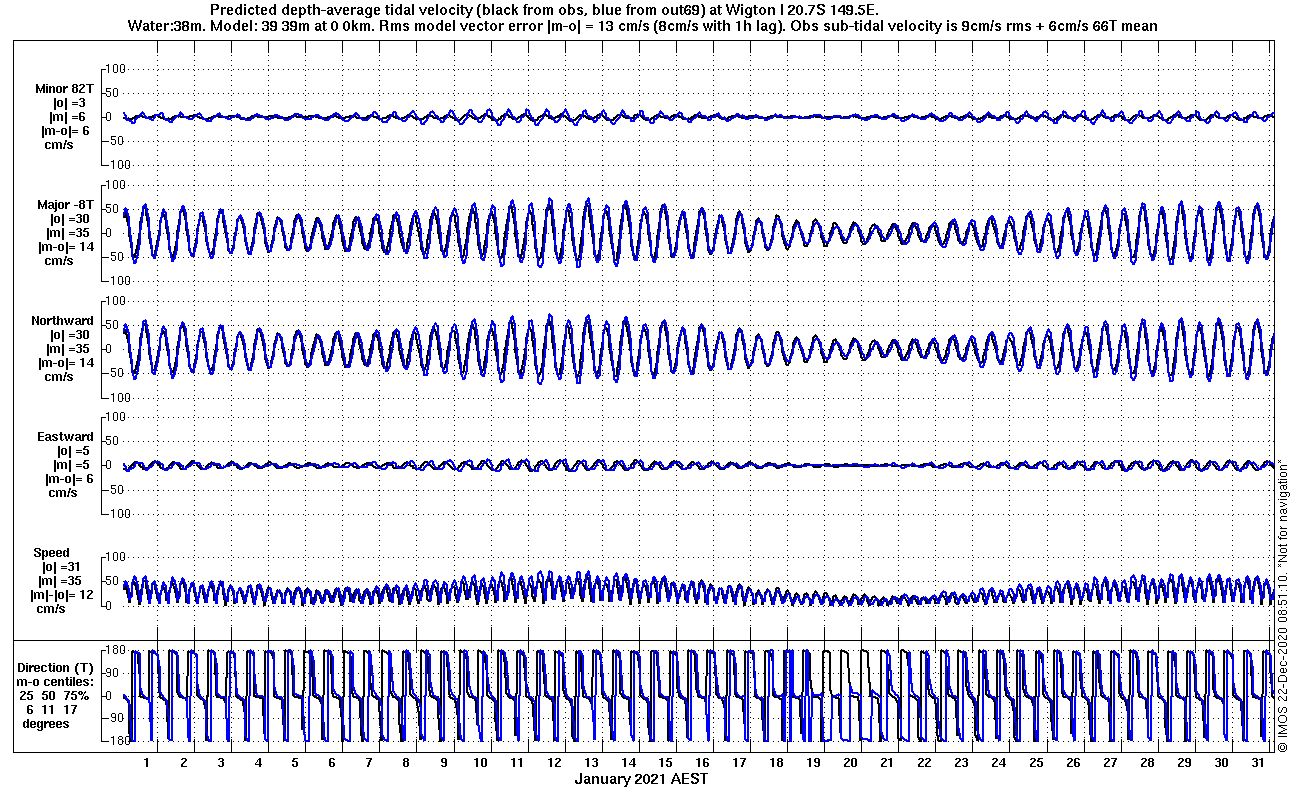Click the Speed panel curve
1300x800 pixels.
[699, 588]
